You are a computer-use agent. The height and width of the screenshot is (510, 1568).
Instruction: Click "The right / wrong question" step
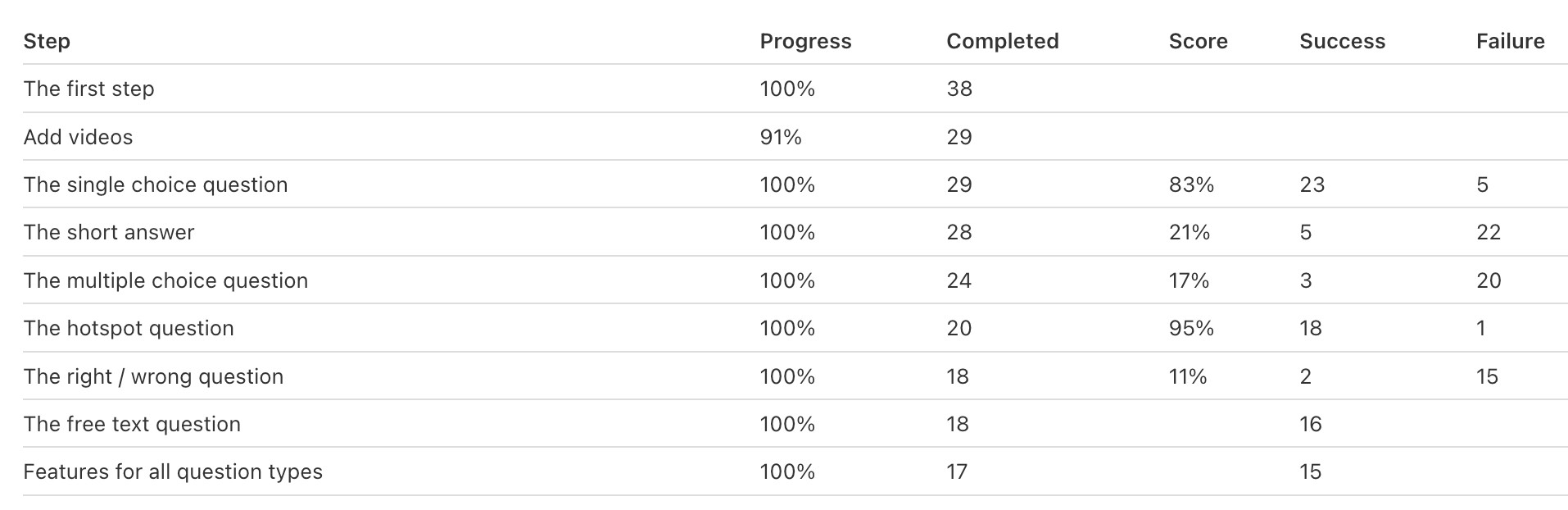pyautogui.click(x=153, y=376)
